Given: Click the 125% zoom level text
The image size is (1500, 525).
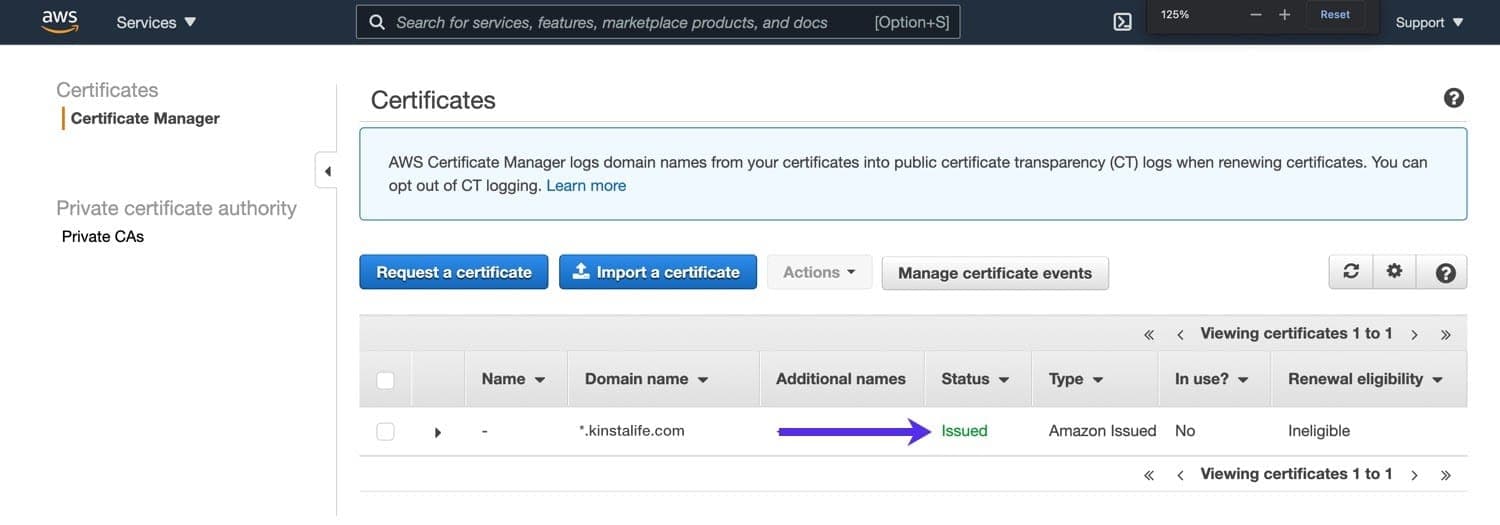Looking at the screenshot, I should (1176, 15).
